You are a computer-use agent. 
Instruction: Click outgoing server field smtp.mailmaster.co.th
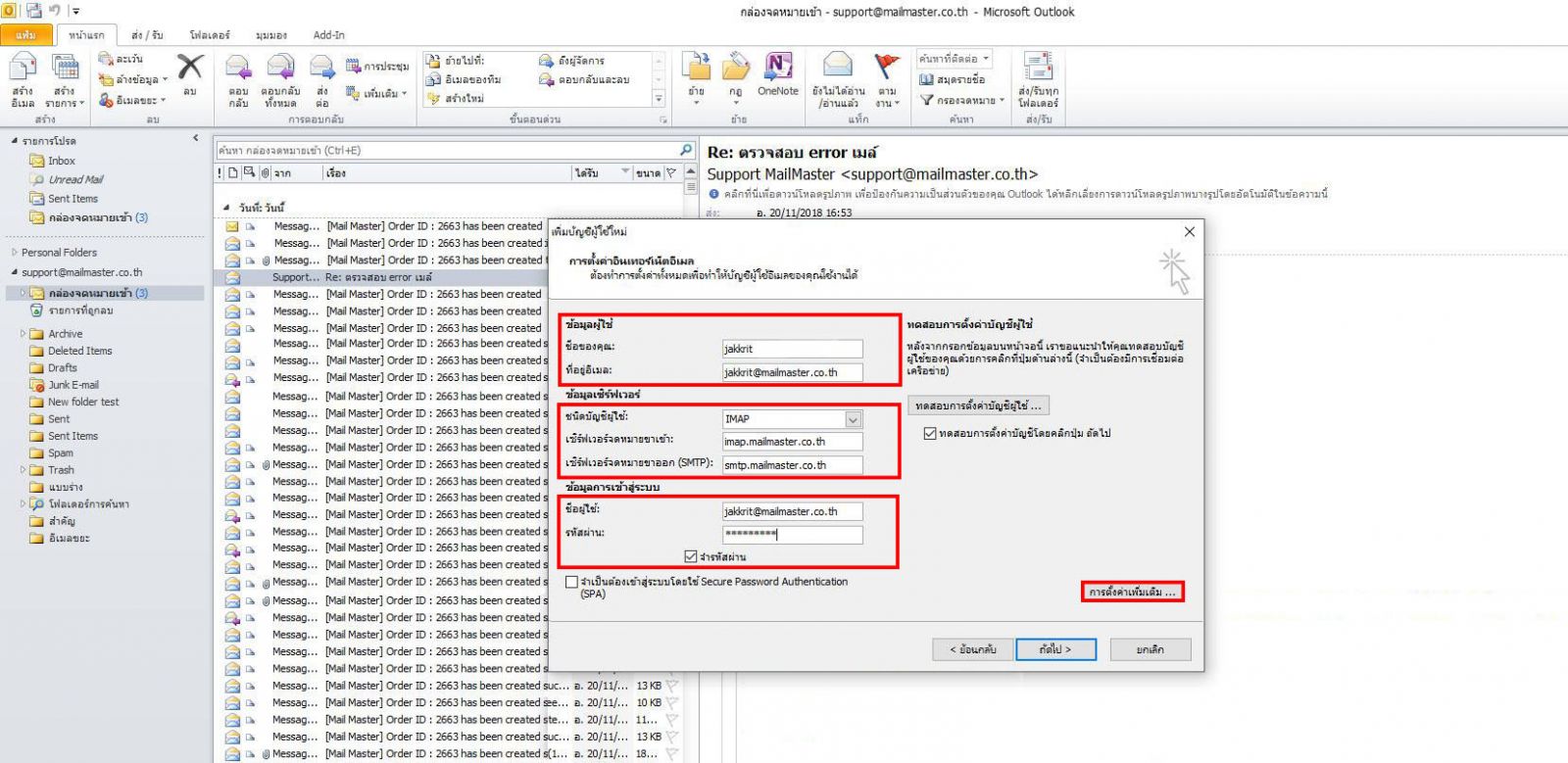(793, 465)
